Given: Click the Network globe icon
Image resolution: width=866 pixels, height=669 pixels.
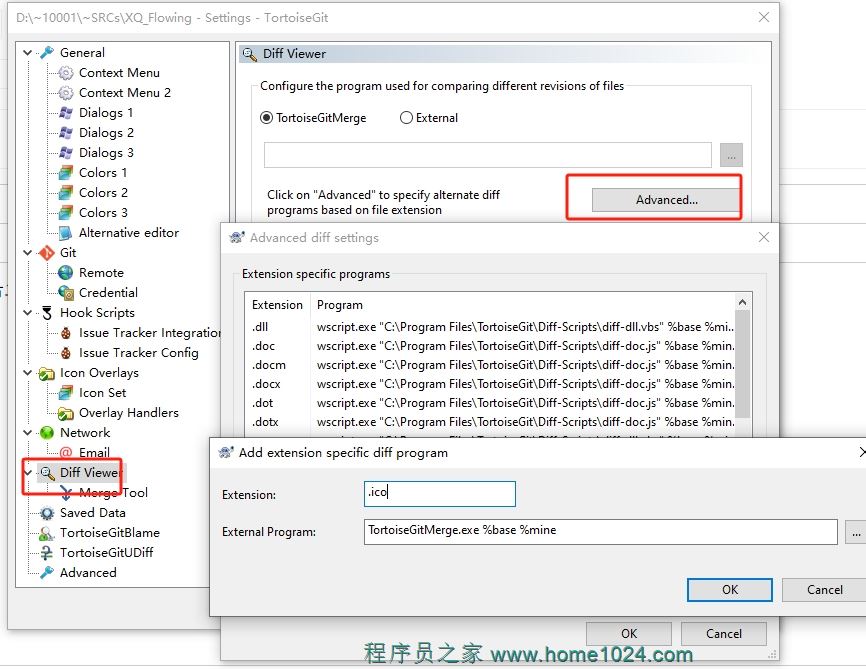Looking at the screenshot, I should pos(47,433).
